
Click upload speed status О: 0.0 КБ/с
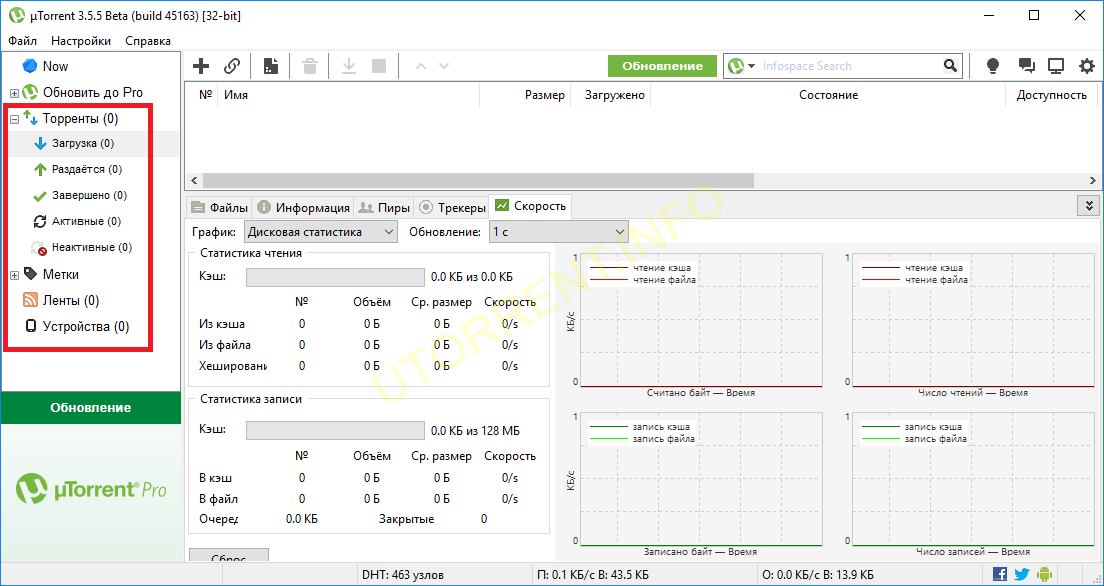817,575
